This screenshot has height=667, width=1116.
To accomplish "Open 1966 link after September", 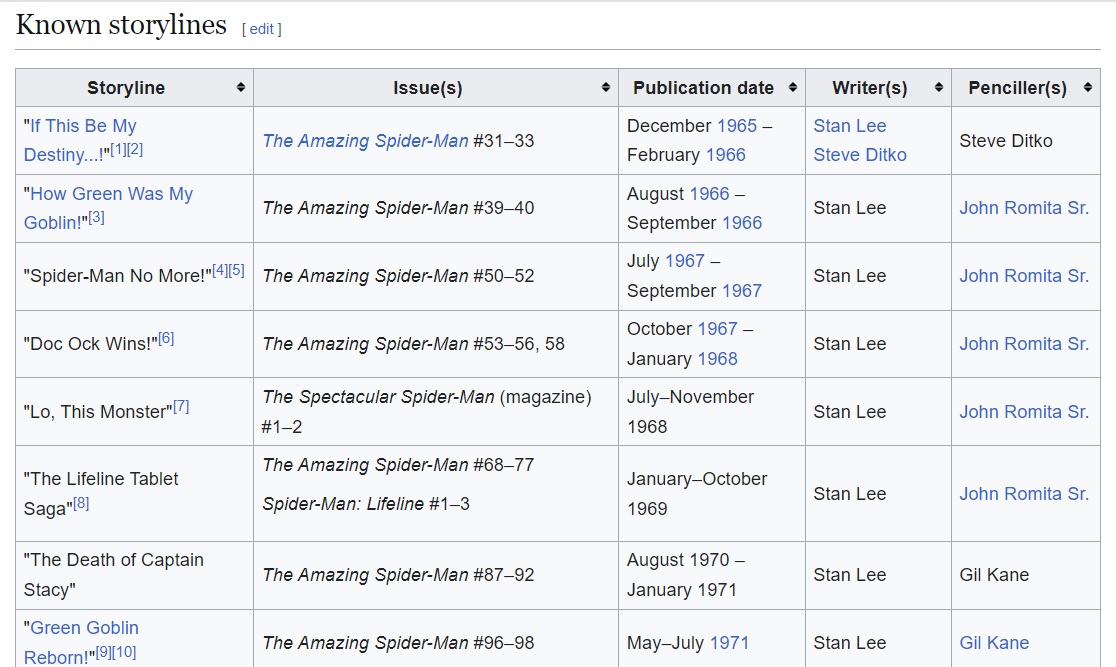I will click(742, 223).
